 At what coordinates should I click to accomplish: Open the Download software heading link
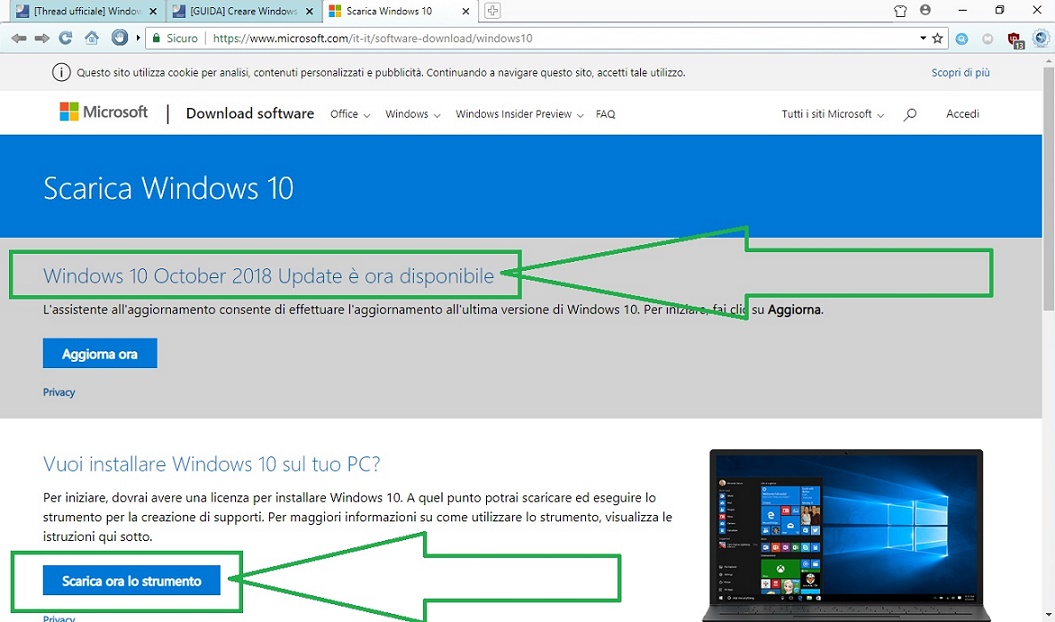250,114
